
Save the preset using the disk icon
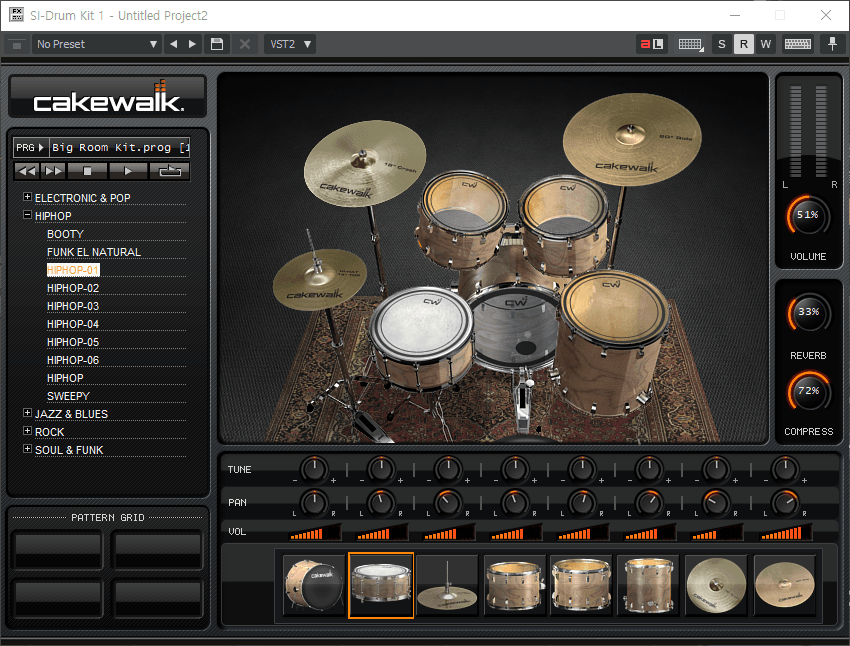(217, 43)
